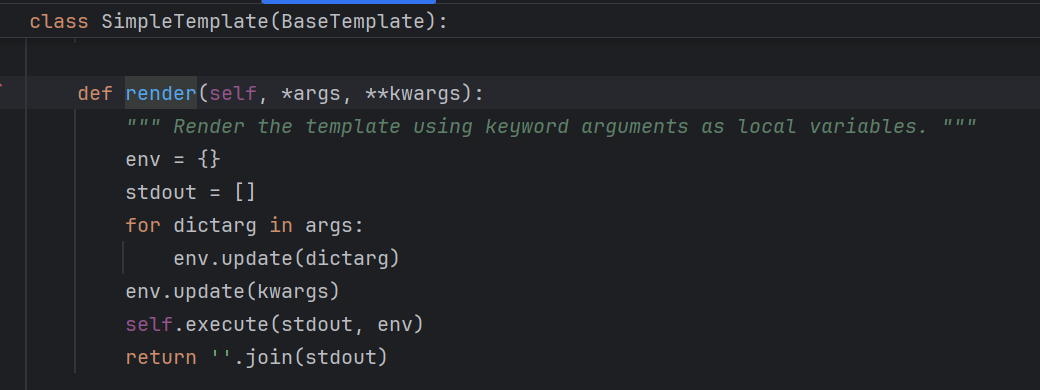Click the self parameter in render signature
Viewport: 1040px width, 390px height.
tap(233, 94)
